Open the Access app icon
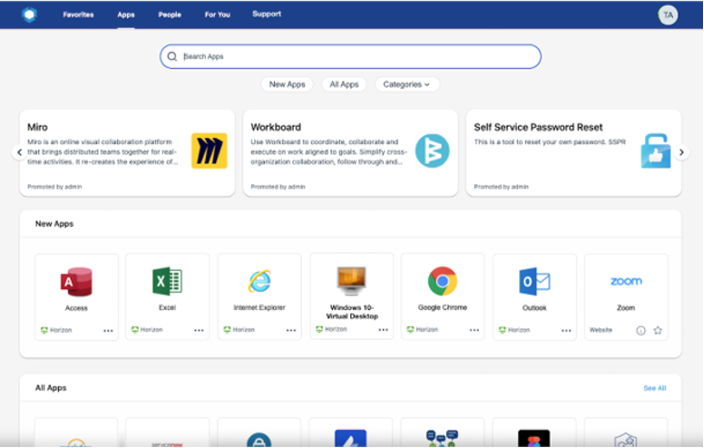Screen dimensions: 704x448 pos(76,282)
